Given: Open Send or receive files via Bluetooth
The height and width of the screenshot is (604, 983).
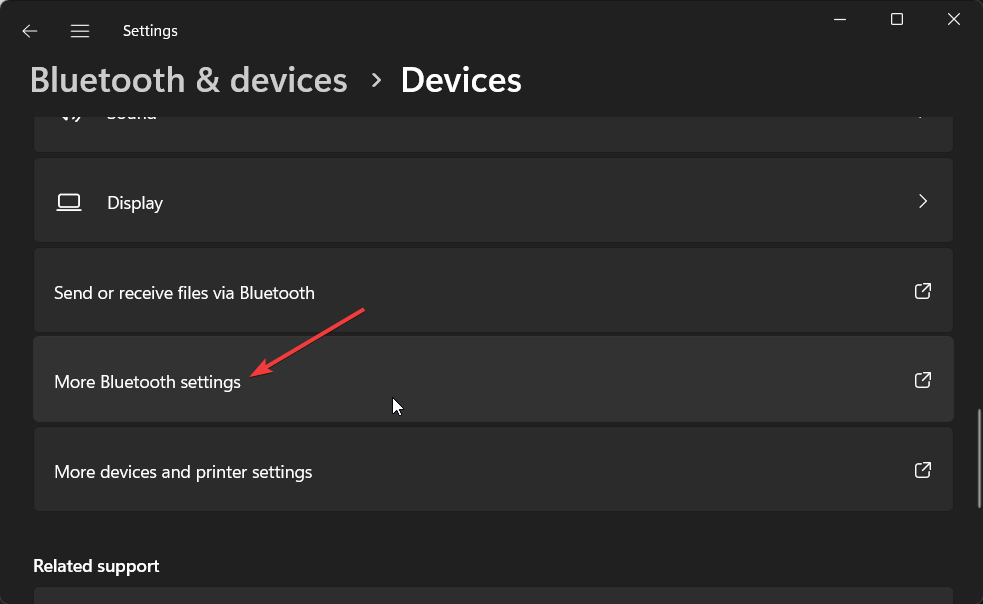Looking at the screenshot, I should [493, 290].
